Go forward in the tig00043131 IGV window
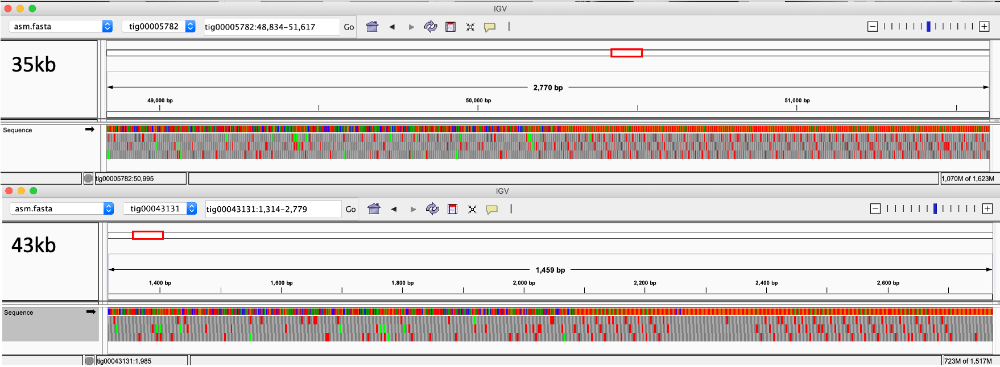 412,209
